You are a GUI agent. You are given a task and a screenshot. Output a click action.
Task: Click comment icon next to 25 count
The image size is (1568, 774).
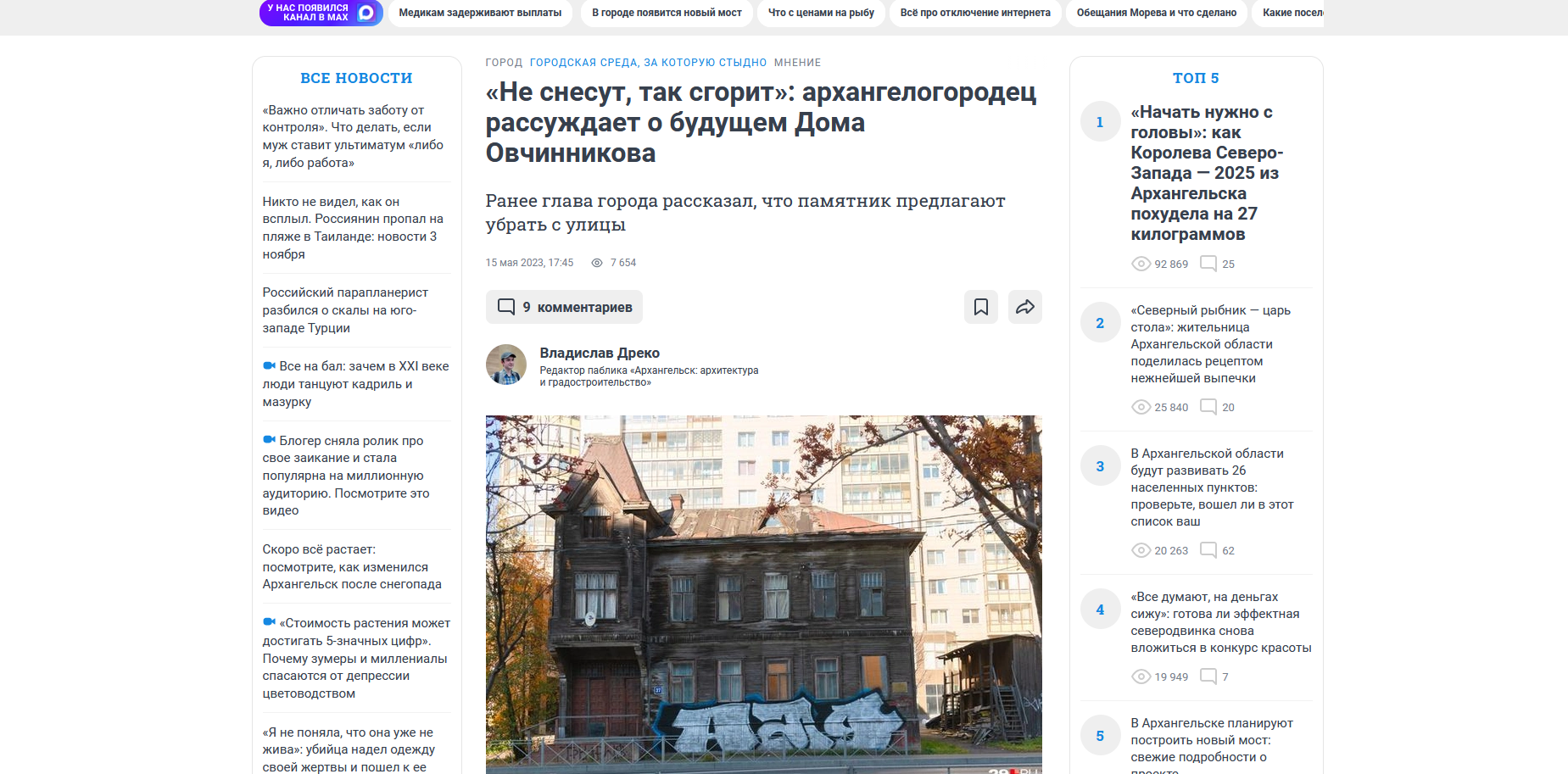point(1208,264)
